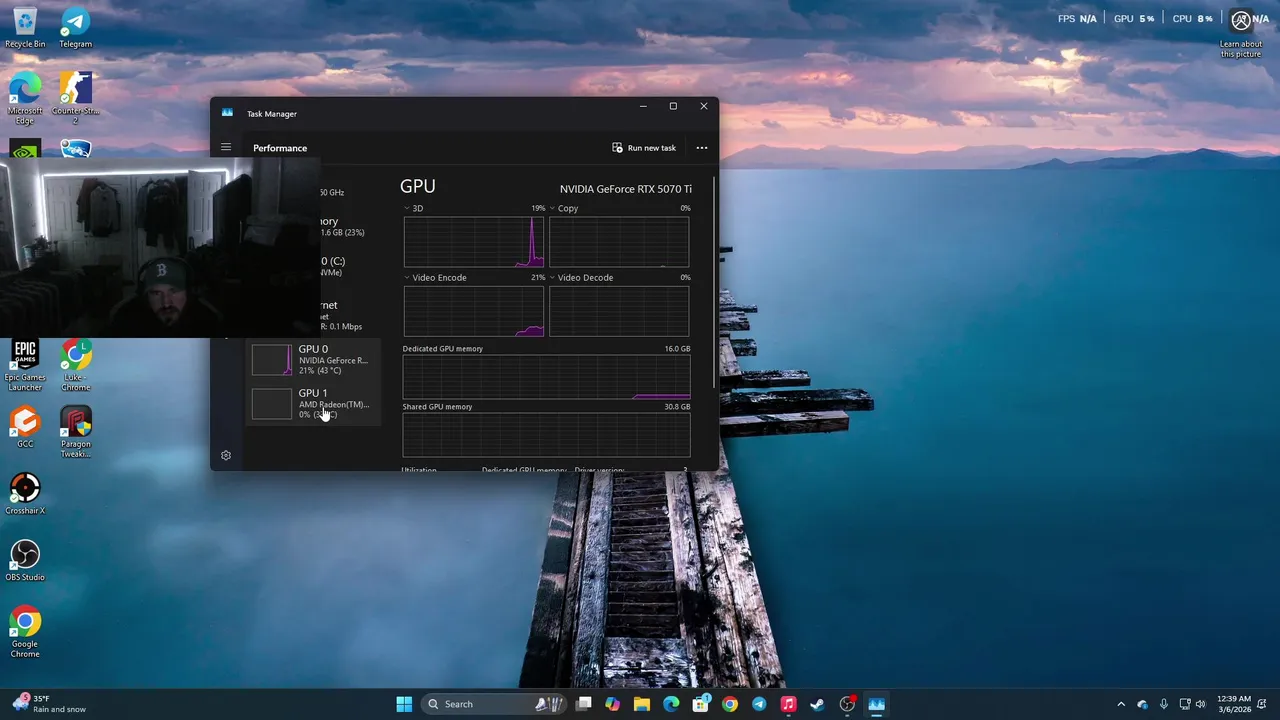
Task: Click the NVIDIA GeForce RTX 5070 Ti label
Action: click(x=626, y=189)
